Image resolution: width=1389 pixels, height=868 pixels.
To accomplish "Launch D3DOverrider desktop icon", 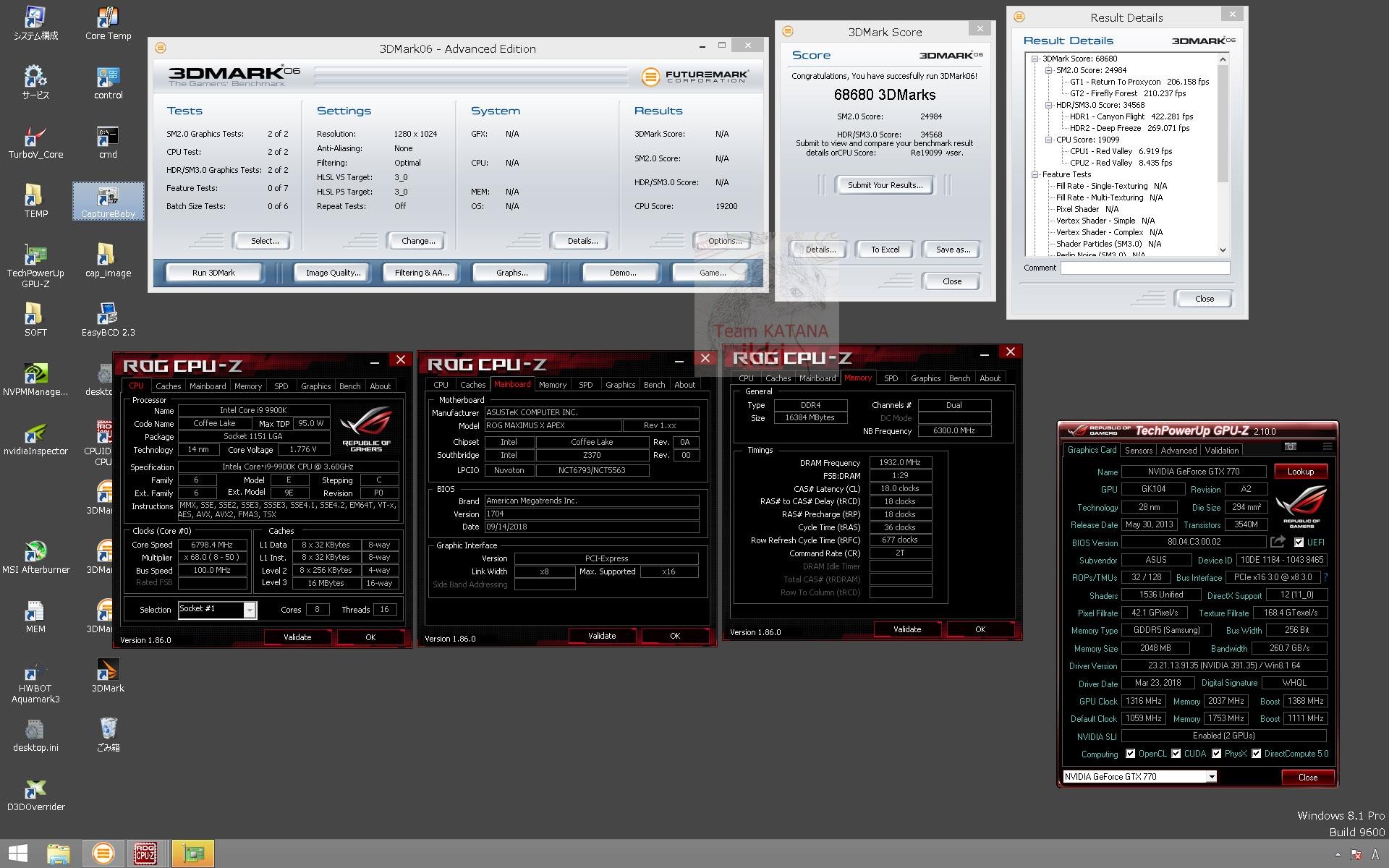I will point(35,795).
